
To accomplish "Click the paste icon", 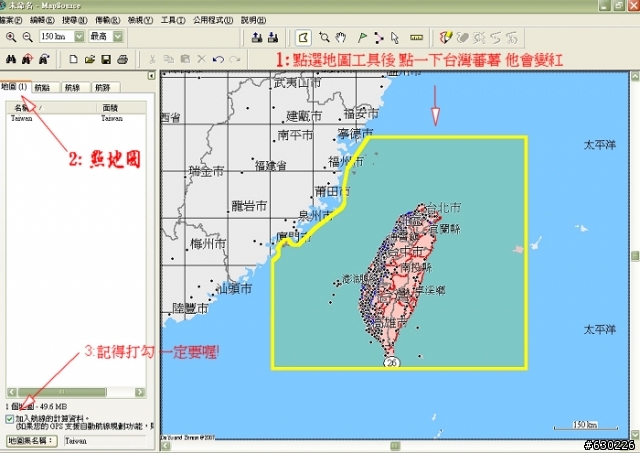I will tap(185, 60).
